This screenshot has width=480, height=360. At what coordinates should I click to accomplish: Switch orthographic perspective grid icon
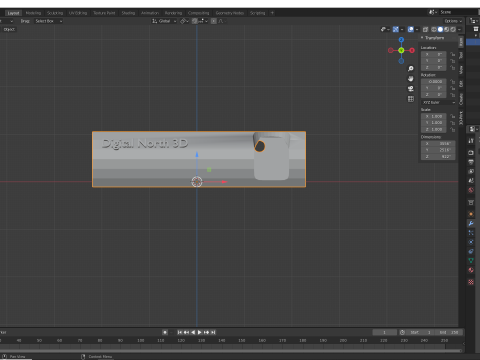(411, 99)
